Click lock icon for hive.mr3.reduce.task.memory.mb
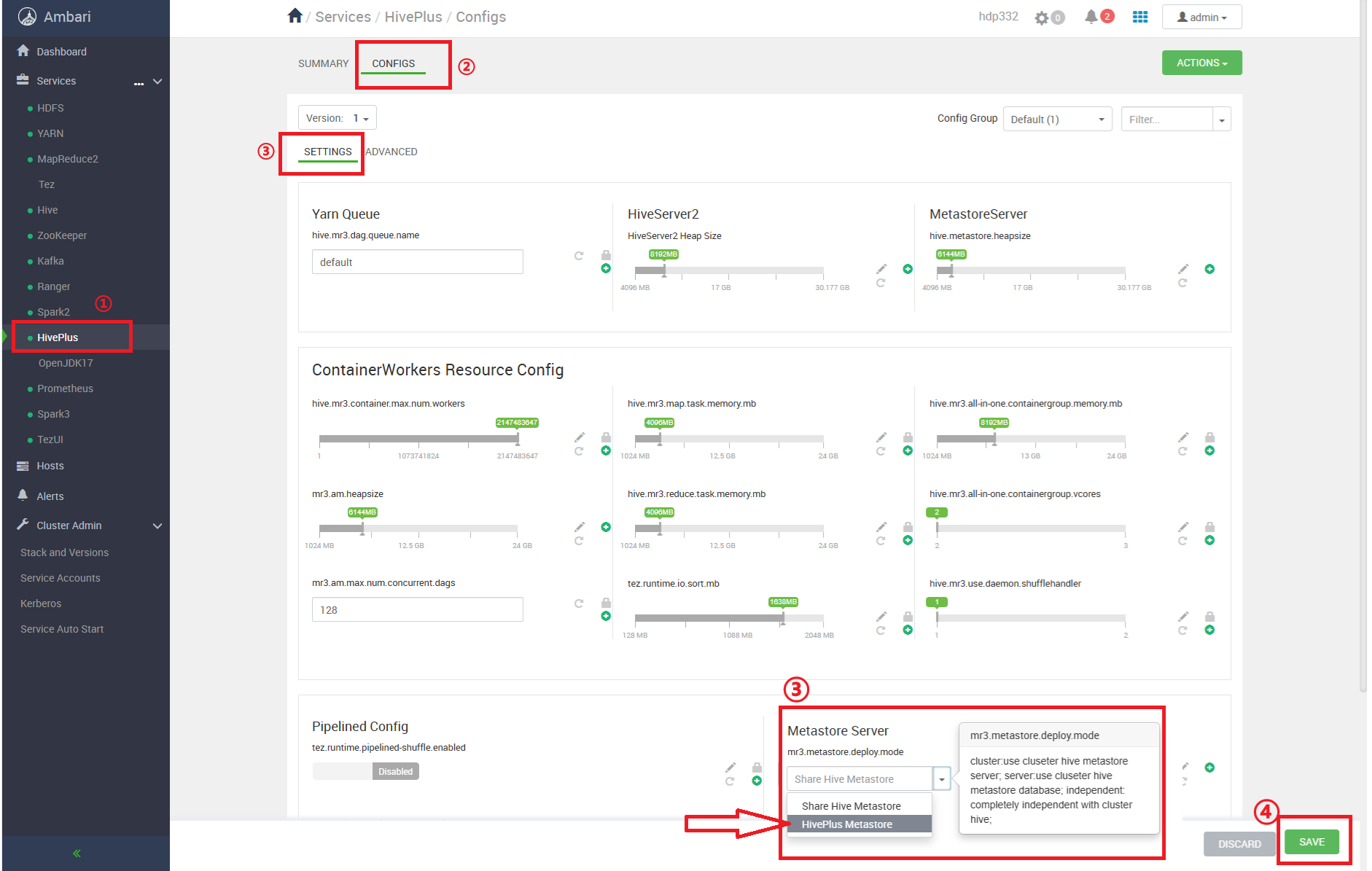The width and height of the screenshot is (1372, 871). coord(908,527)
